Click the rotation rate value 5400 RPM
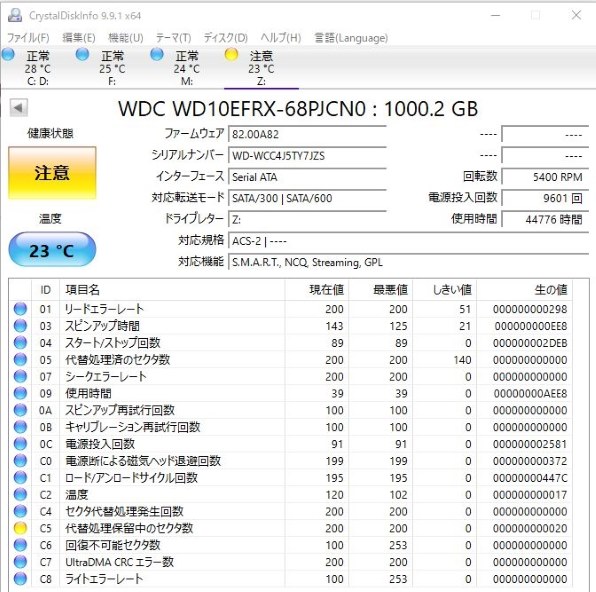The height and width of the screenshot is (592, 596). tap(545, 177)
